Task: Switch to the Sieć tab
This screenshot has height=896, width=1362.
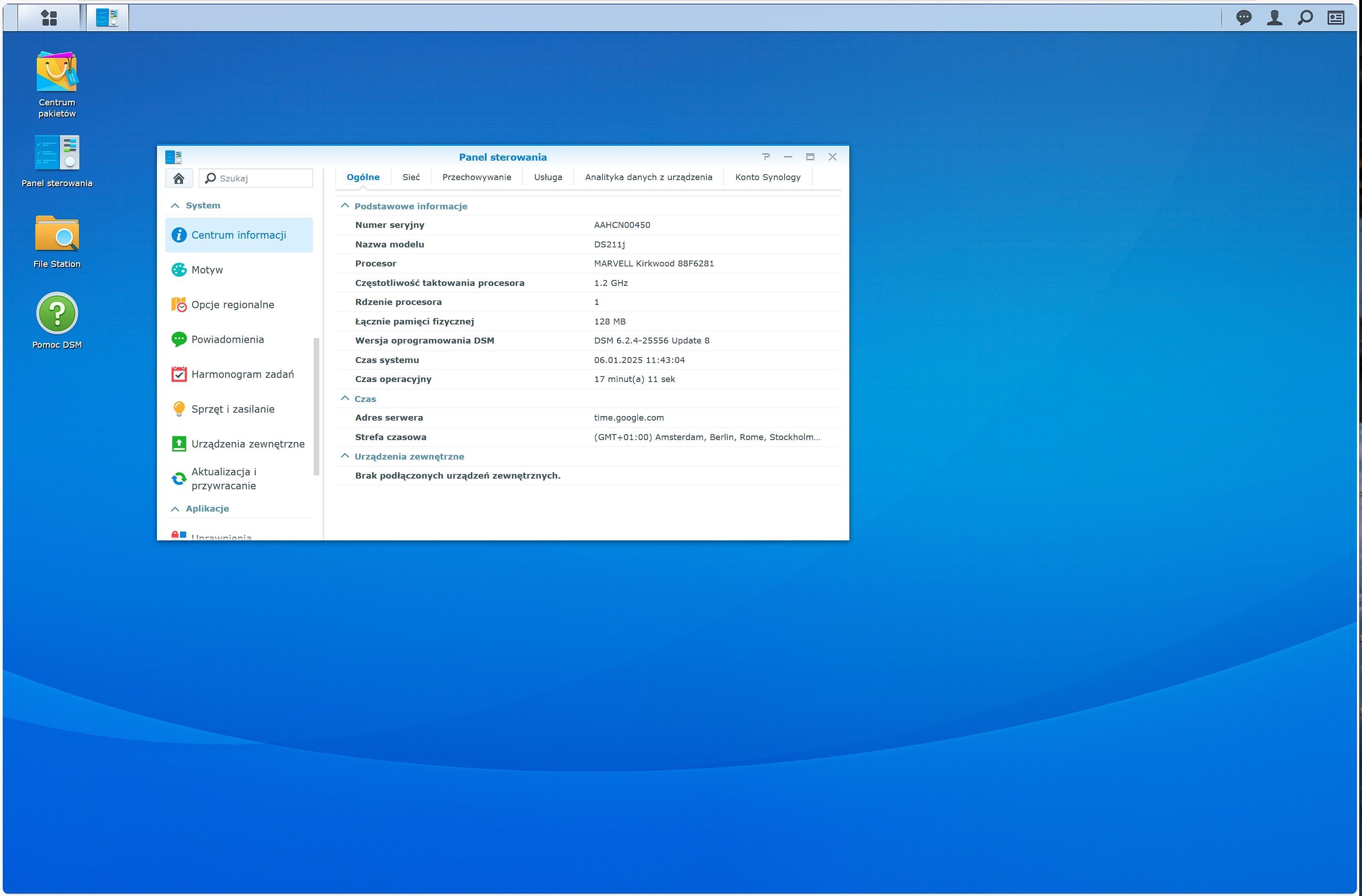Action: click(411, 177)
